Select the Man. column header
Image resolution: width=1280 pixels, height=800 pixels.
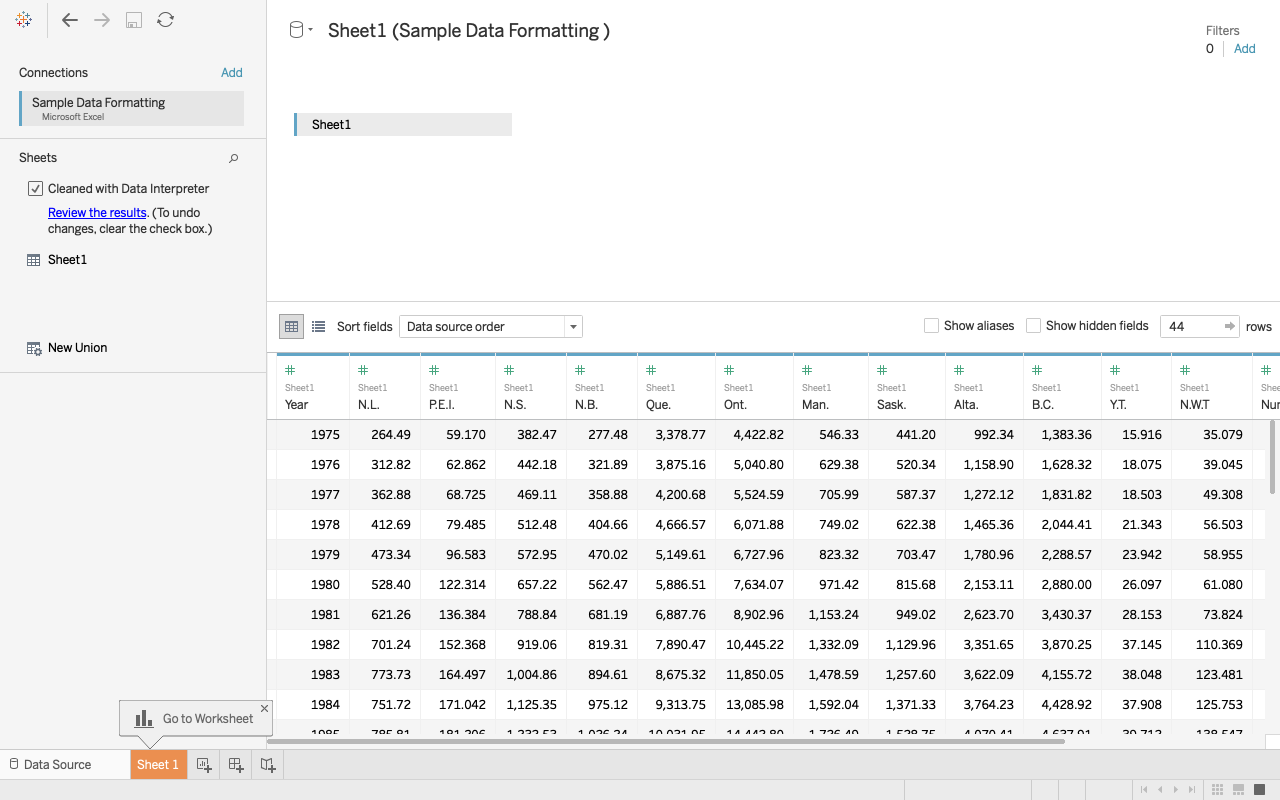(x=831, y=387)
